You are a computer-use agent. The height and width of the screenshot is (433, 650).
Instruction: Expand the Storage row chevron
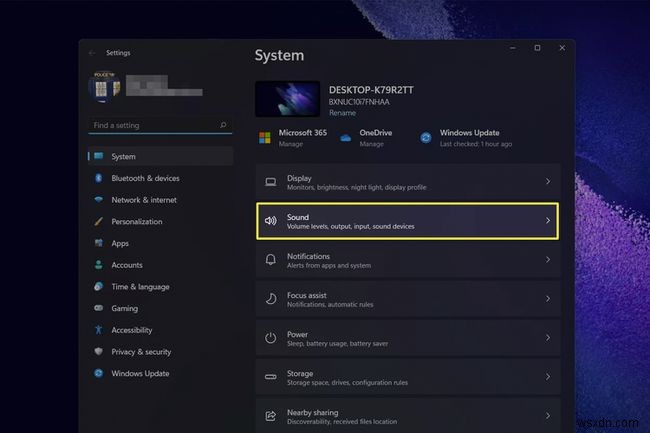(548, 377)
